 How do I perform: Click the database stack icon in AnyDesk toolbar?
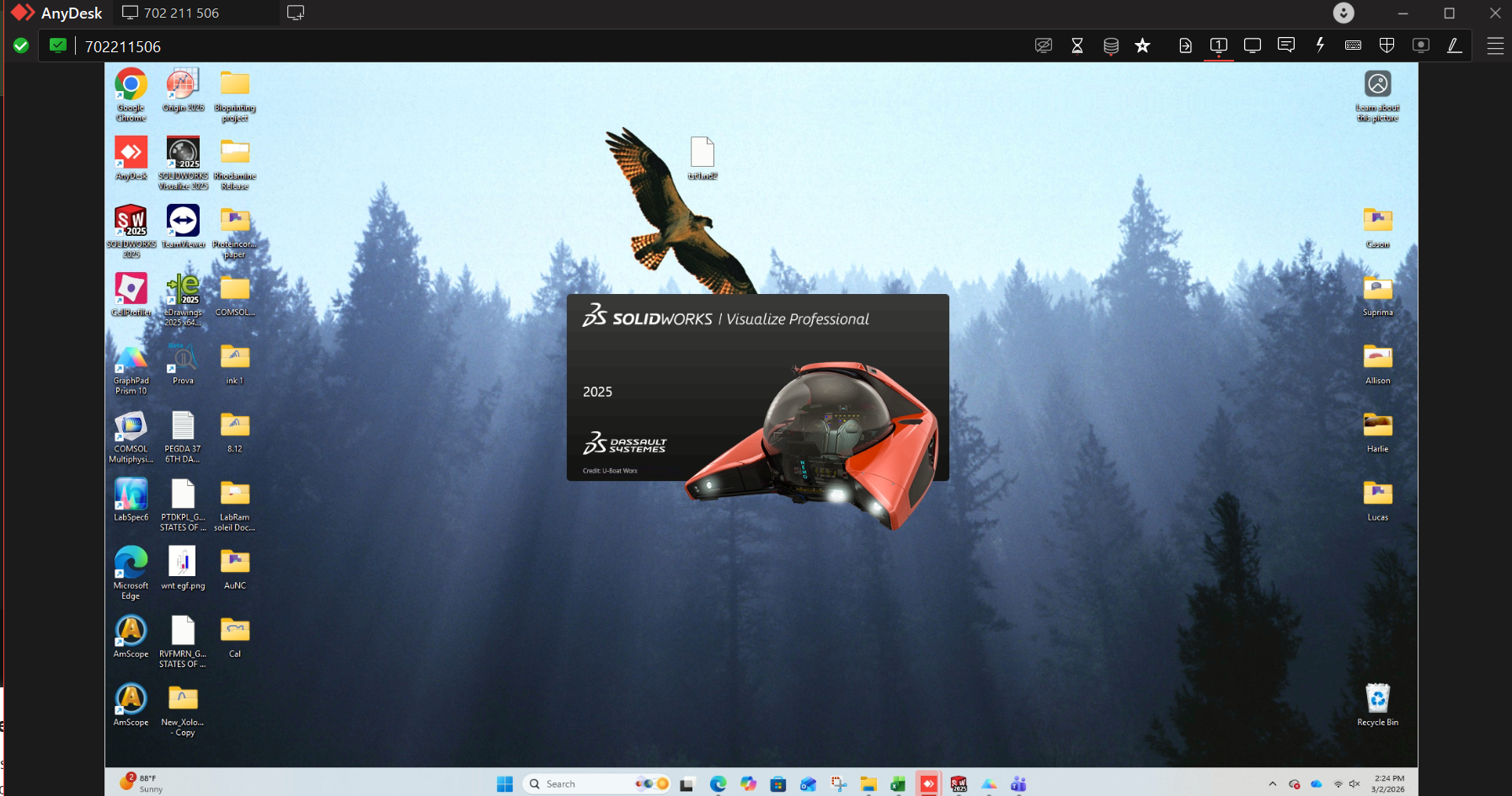pyautogui.click(x=1111, y=46)
